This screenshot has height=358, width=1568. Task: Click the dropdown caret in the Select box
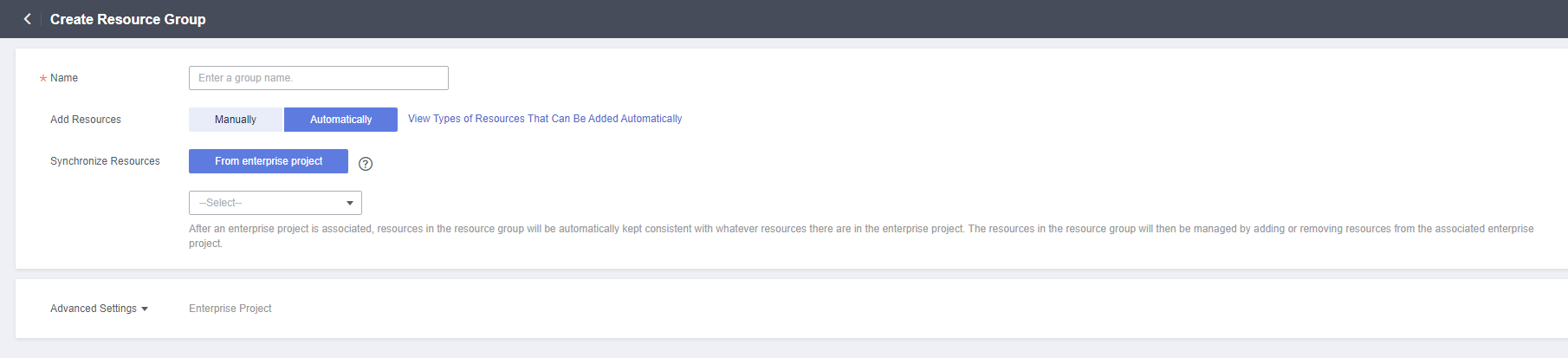click(350, 203)
